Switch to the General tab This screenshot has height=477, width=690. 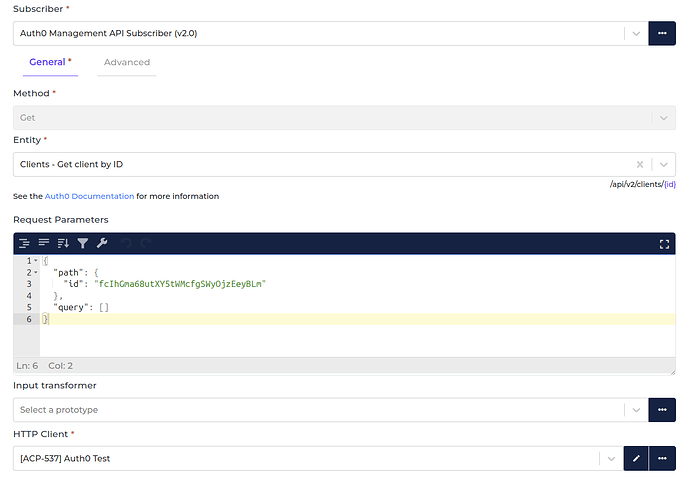tap(50, 62)
